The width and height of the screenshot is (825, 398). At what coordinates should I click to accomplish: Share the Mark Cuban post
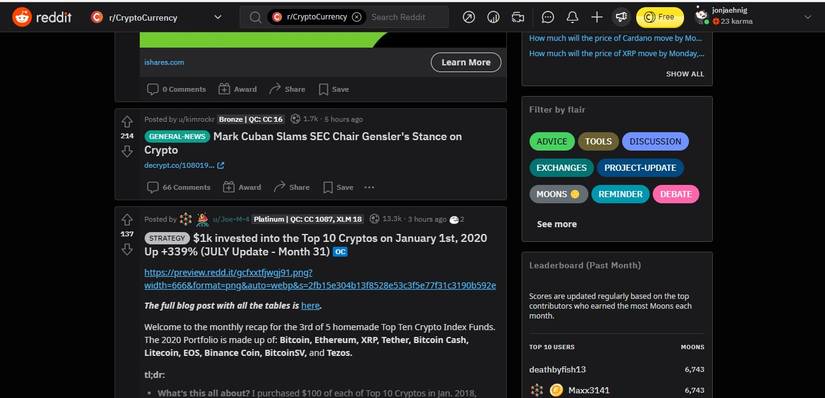click(x=291, y=187)
